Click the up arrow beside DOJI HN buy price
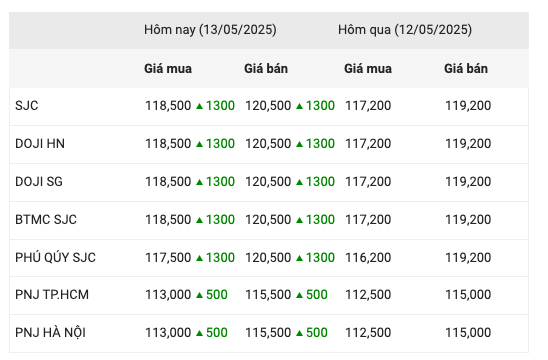The image size is (548, 360). coord(200,144)
